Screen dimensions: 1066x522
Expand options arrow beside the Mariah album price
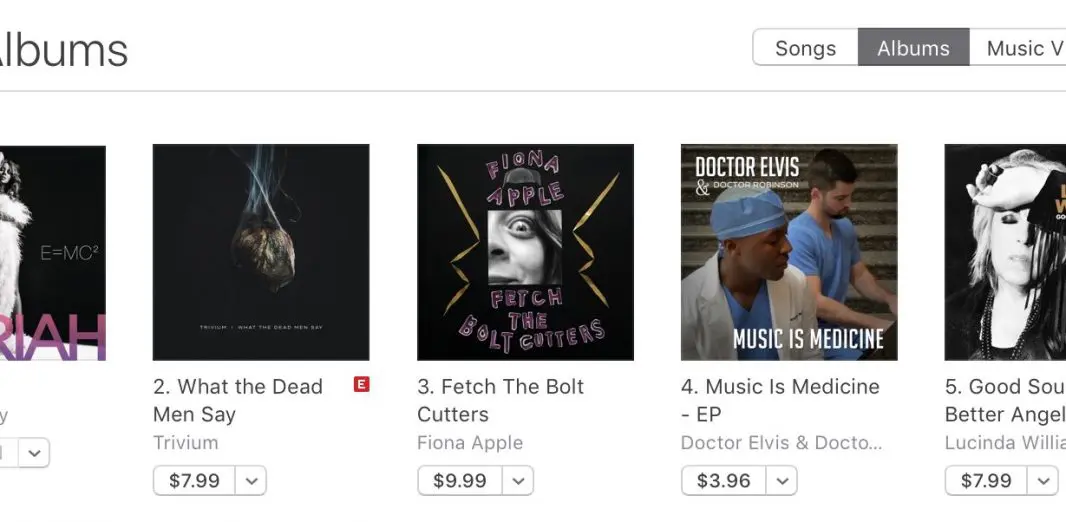[x=35, y=453]
